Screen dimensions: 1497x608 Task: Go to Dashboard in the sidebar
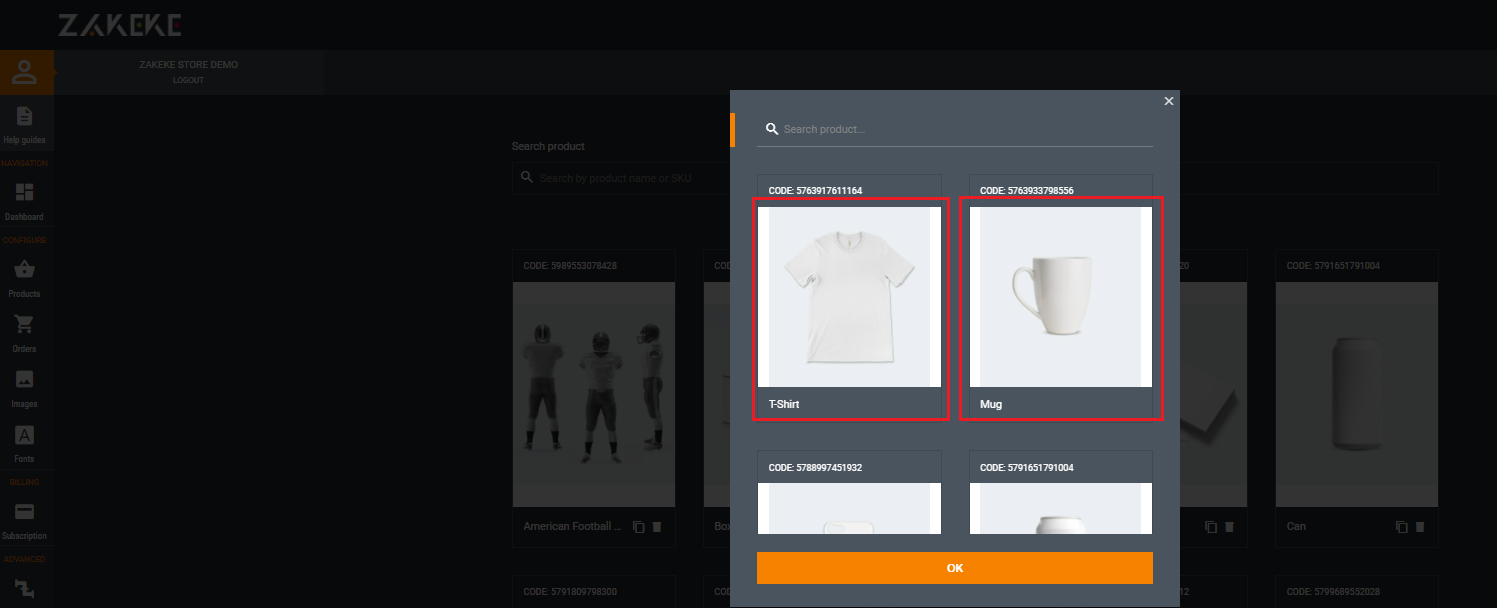tap(25, 201)
